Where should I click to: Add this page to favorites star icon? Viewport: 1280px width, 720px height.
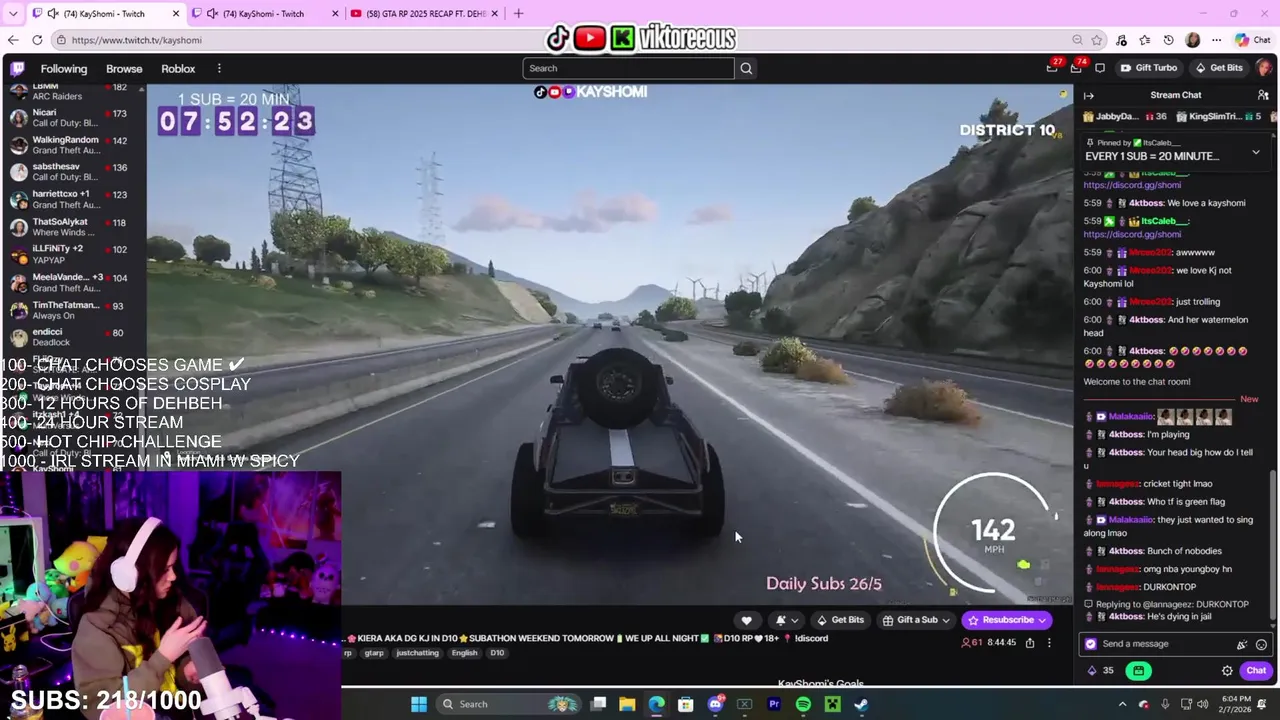click(x=1097, y=40)
